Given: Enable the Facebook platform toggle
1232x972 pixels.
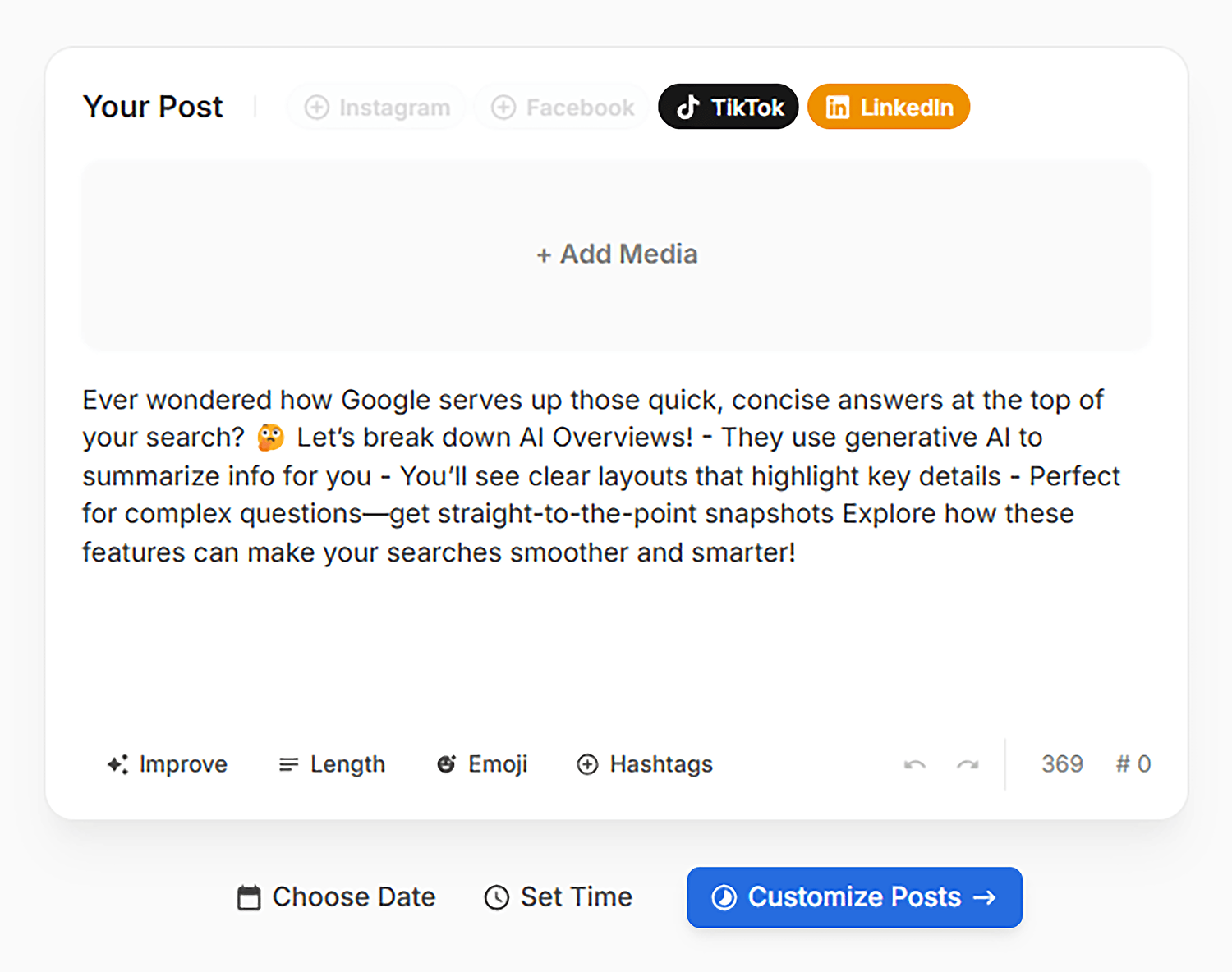Looking at the screenshot, I should (562, 108).
